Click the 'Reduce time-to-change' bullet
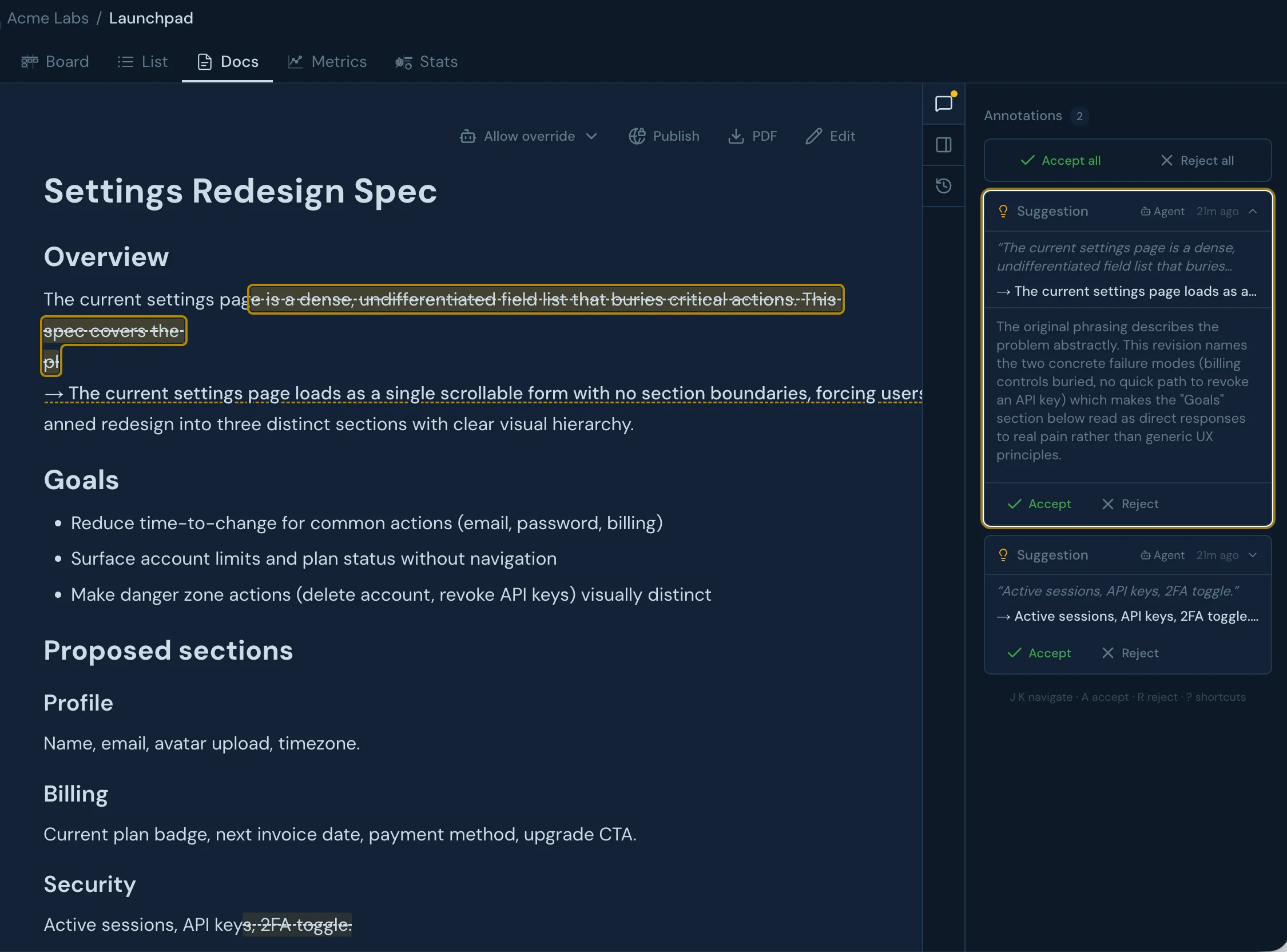This screenshot has height=952, width=1287. (x=367, y=523)
